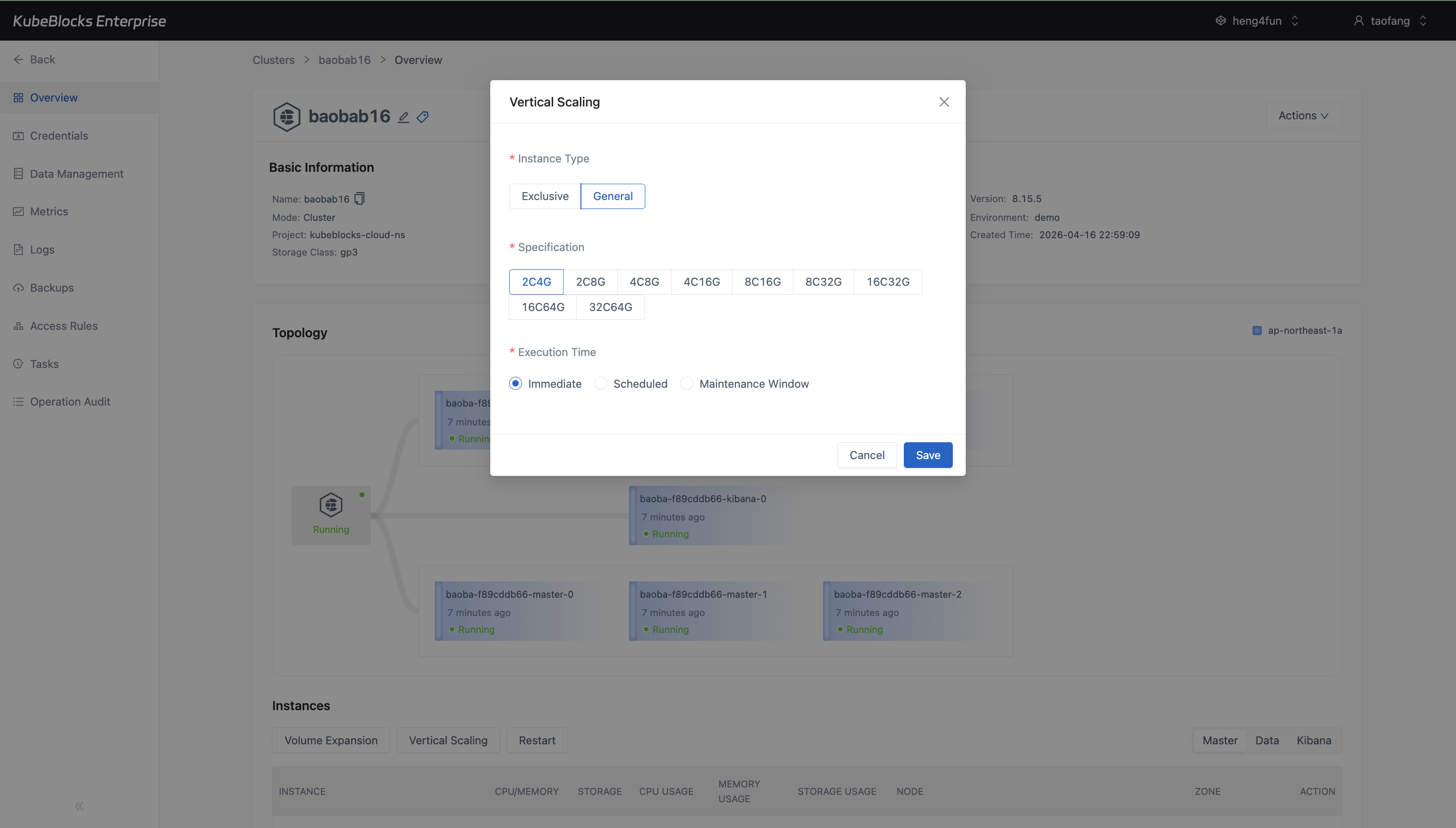Choose the 8C32G specification
Screen dimensions: 1456x828
(823, 281)
